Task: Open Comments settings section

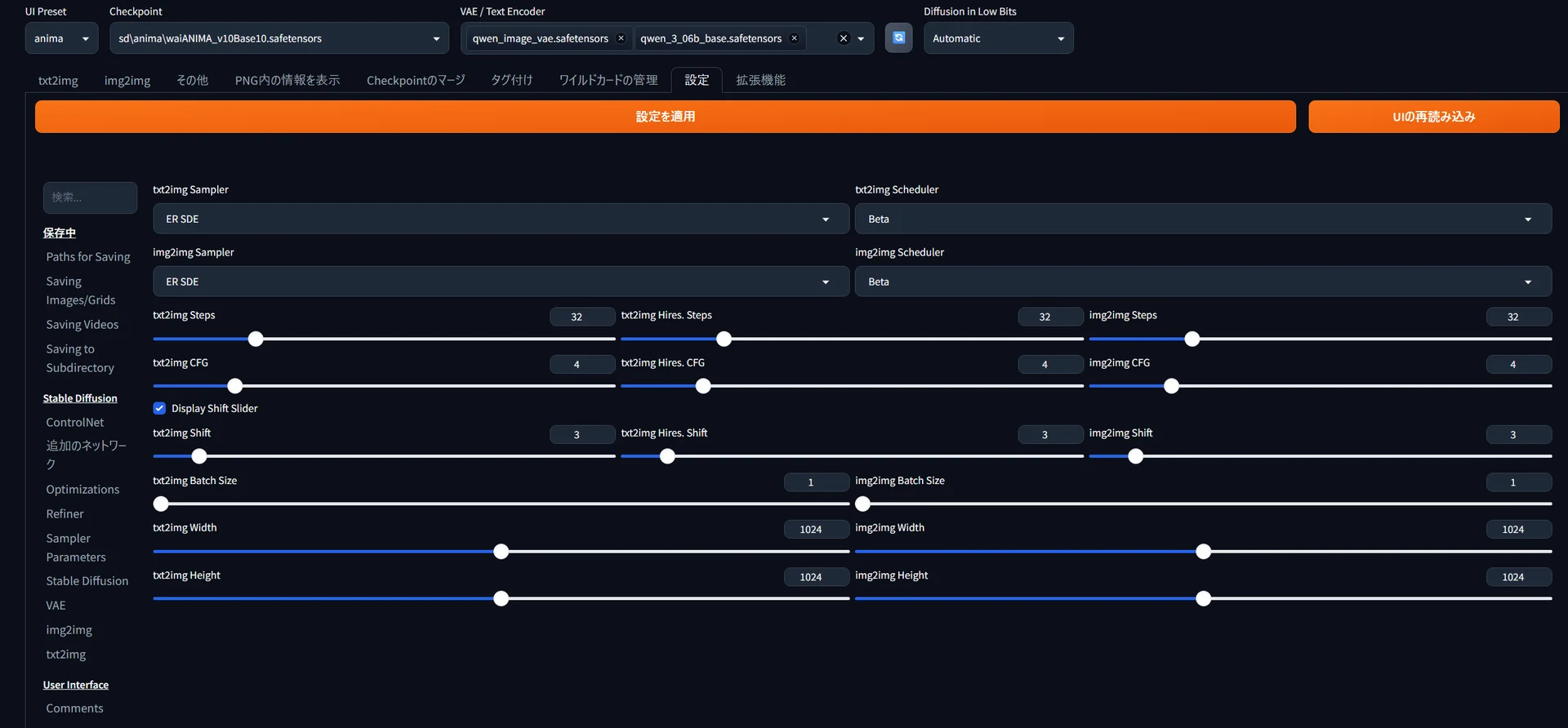Action: pos(74,708)
